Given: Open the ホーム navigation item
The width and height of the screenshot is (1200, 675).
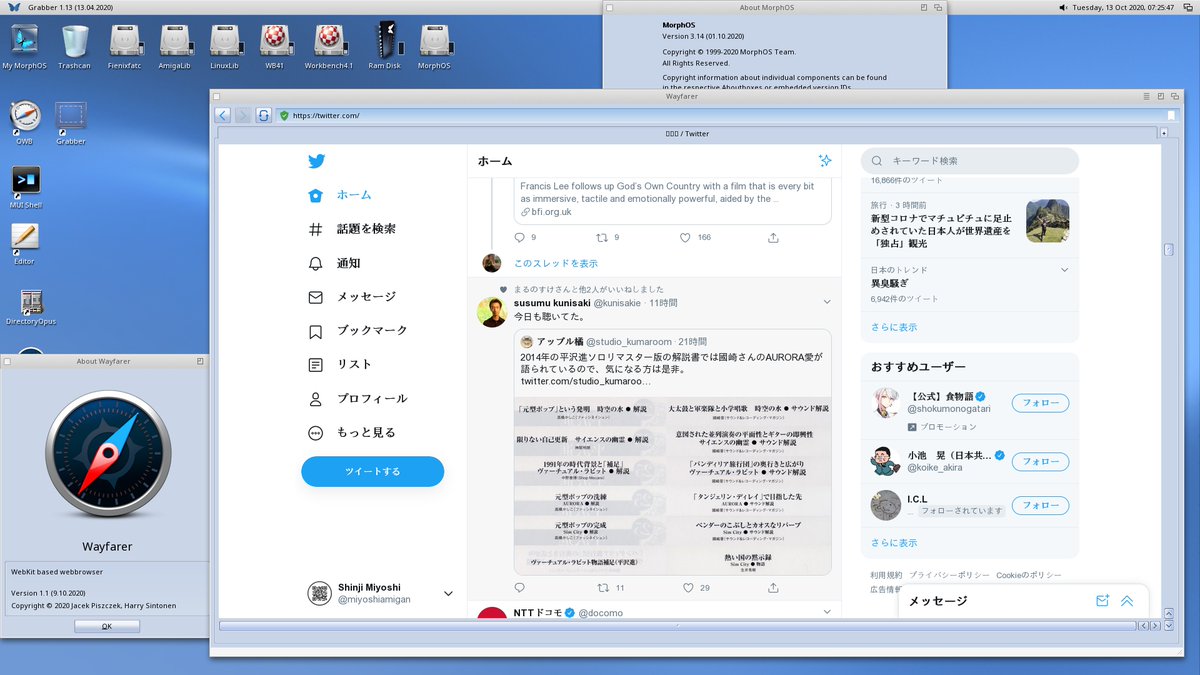Looking at the screenshot, I should [340, 195].
